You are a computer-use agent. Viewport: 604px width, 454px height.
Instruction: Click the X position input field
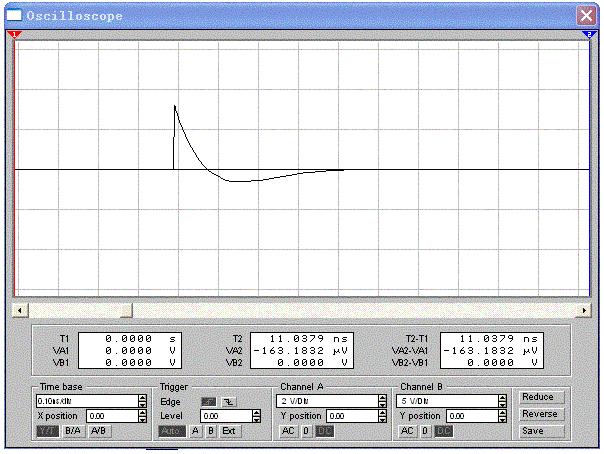pyautogui.click(x=112, y=416)
